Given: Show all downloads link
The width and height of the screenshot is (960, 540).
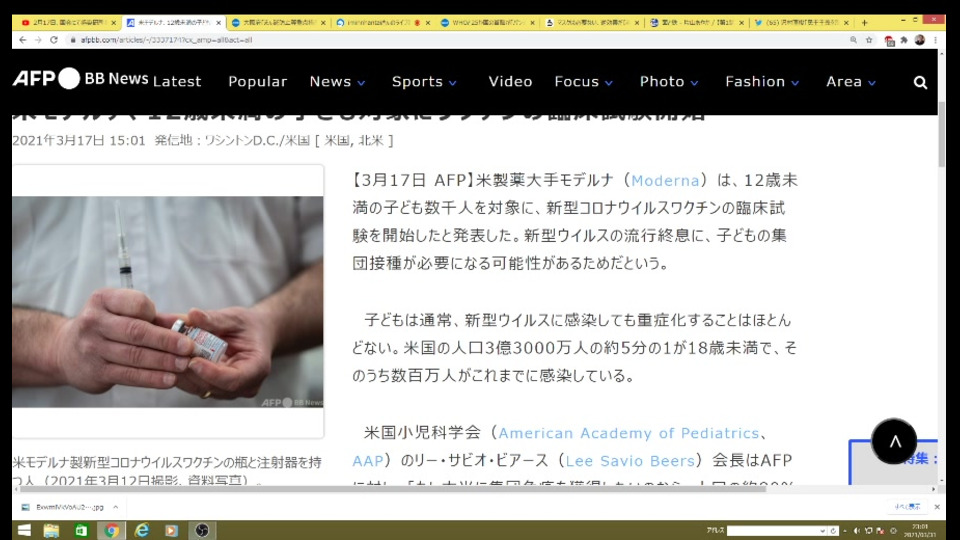Looking at the screenshot, I should (x=907, y=507).
